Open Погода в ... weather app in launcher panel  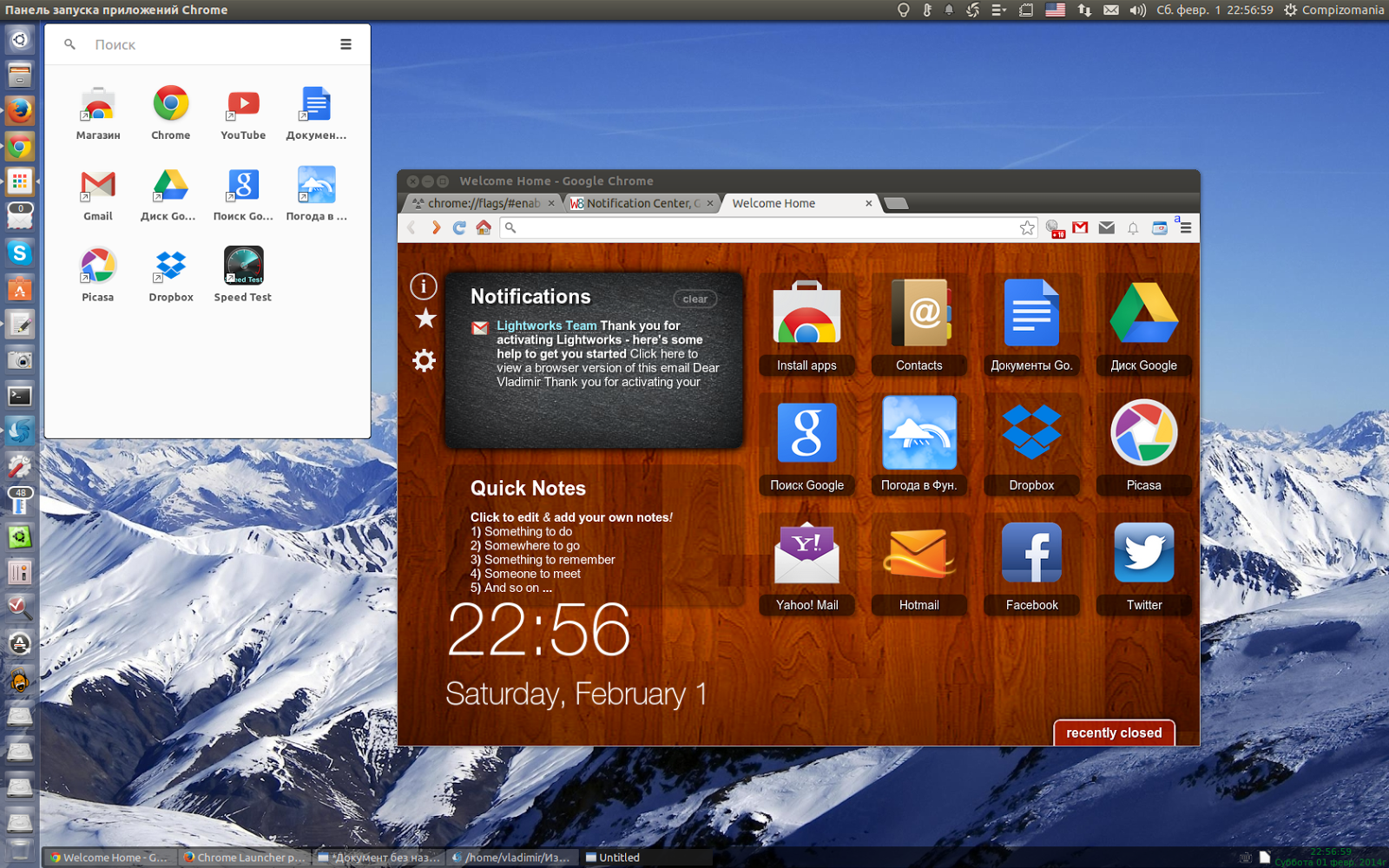[316, 194]
